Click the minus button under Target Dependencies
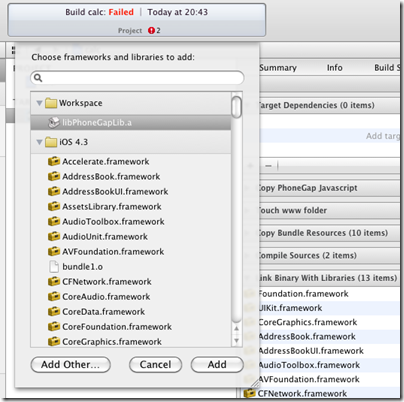 [x=269, y=166]
